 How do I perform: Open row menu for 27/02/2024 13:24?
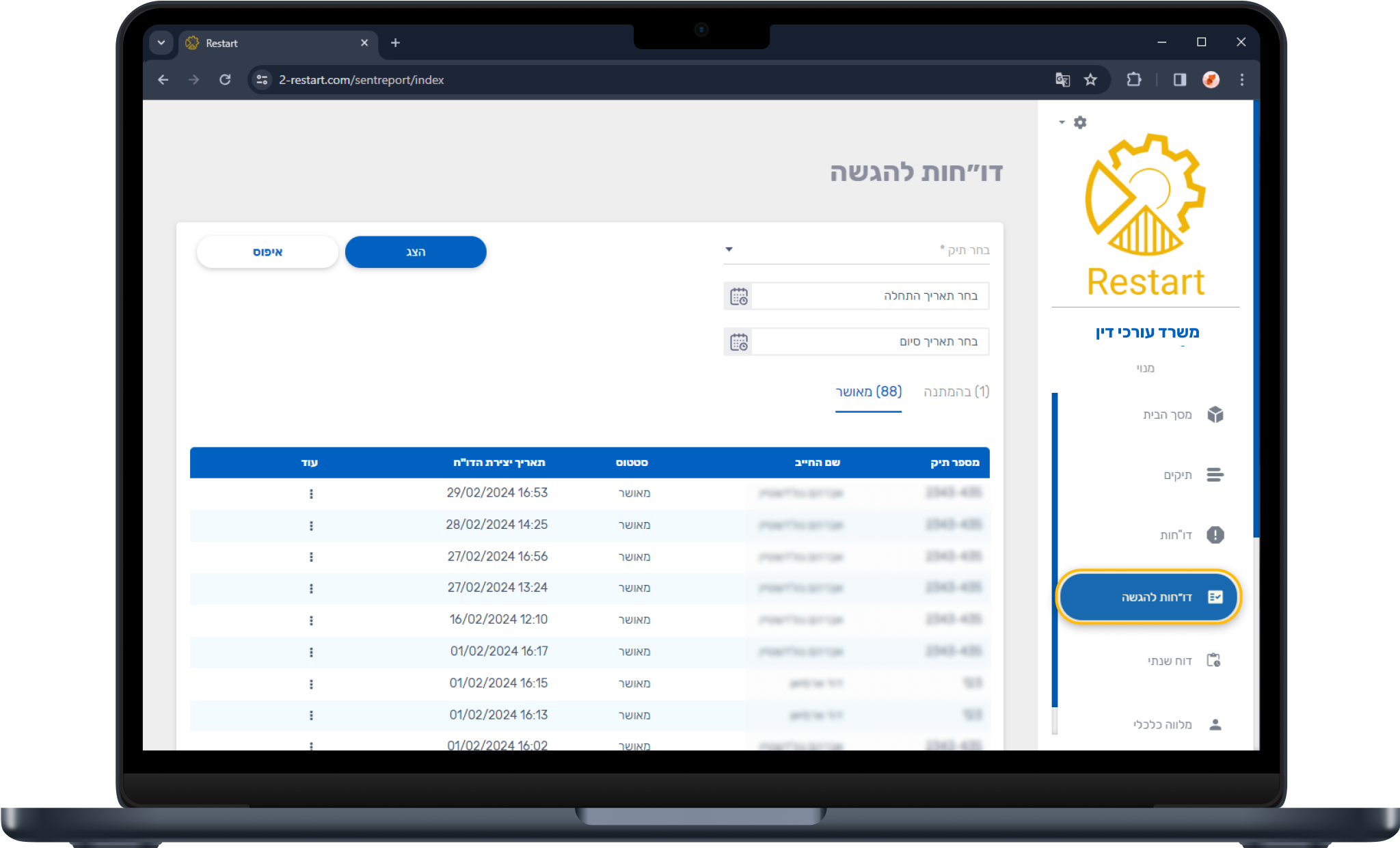(x=311, y=588)
